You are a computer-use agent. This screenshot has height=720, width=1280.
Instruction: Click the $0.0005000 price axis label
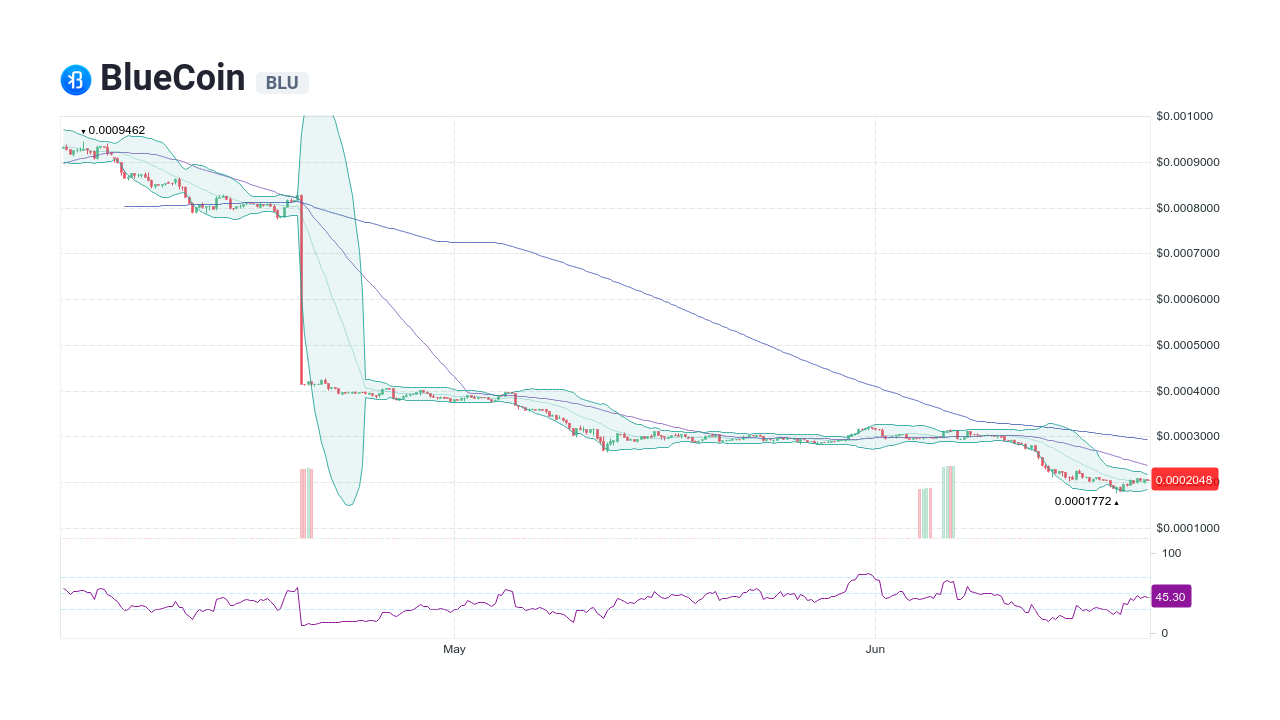click(x=1187, y=345)
